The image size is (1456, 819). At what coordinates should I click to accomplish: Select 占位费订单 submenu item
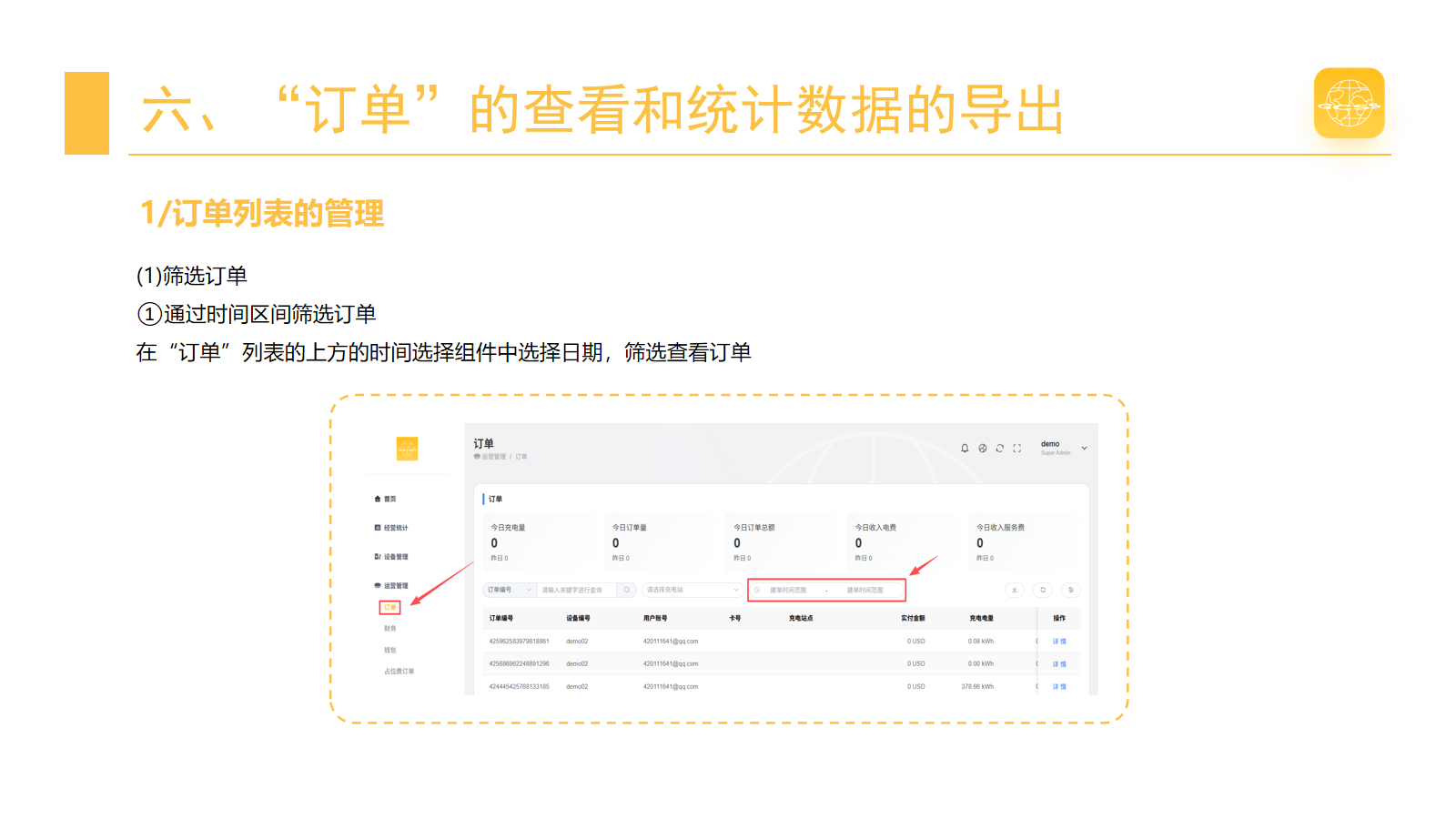click(399, 672)
